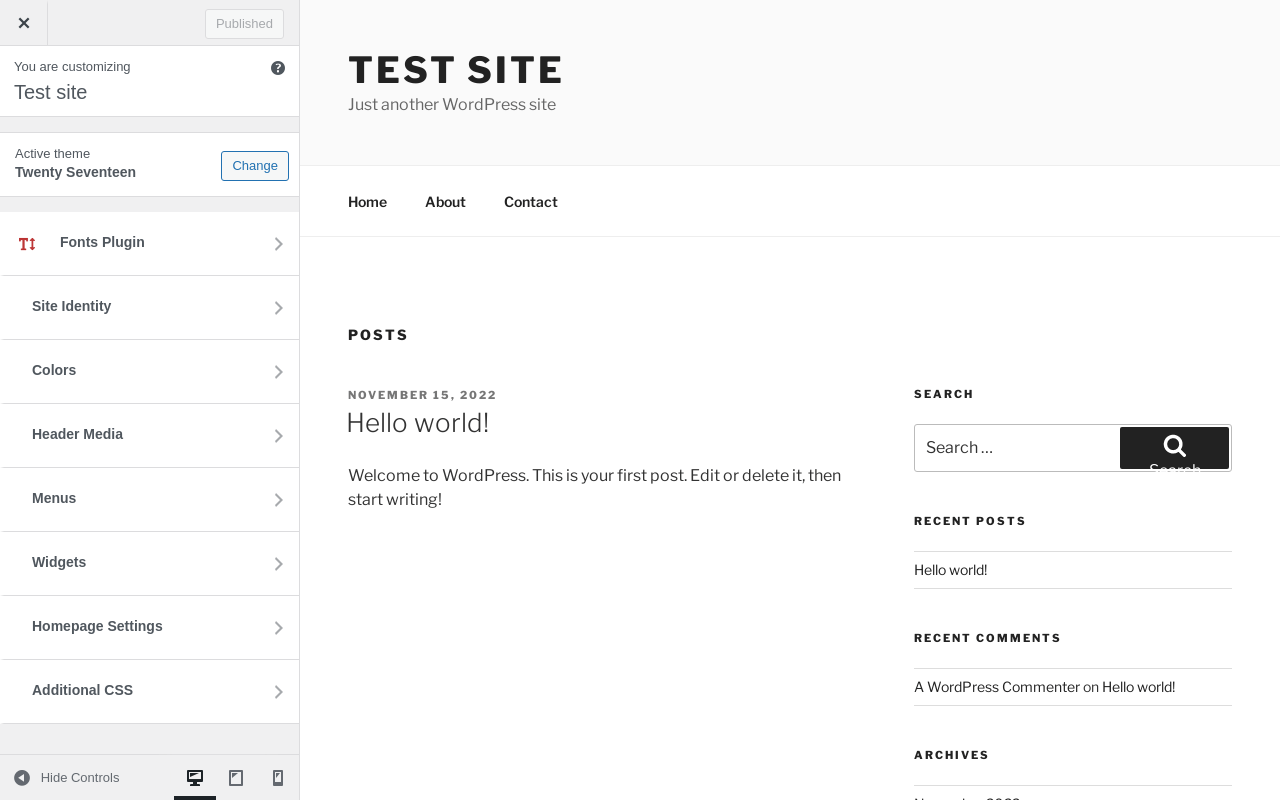Switch to desktop preview device icon
Viewport: 1280px width, 800px height.
[x=195, y=778]
